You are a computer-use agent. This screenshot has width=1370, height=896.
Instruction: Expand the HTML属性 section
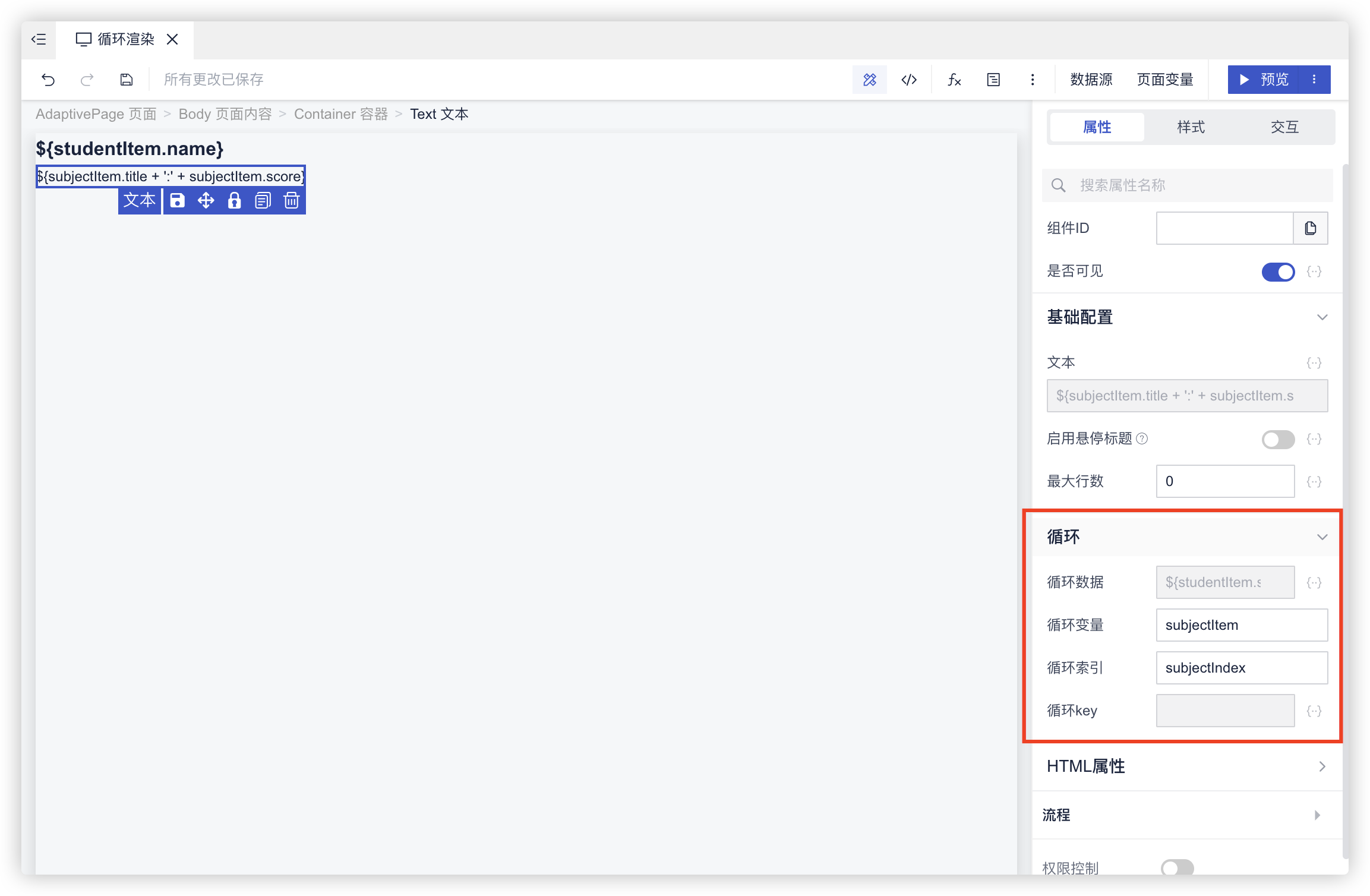coord(1322,766)
